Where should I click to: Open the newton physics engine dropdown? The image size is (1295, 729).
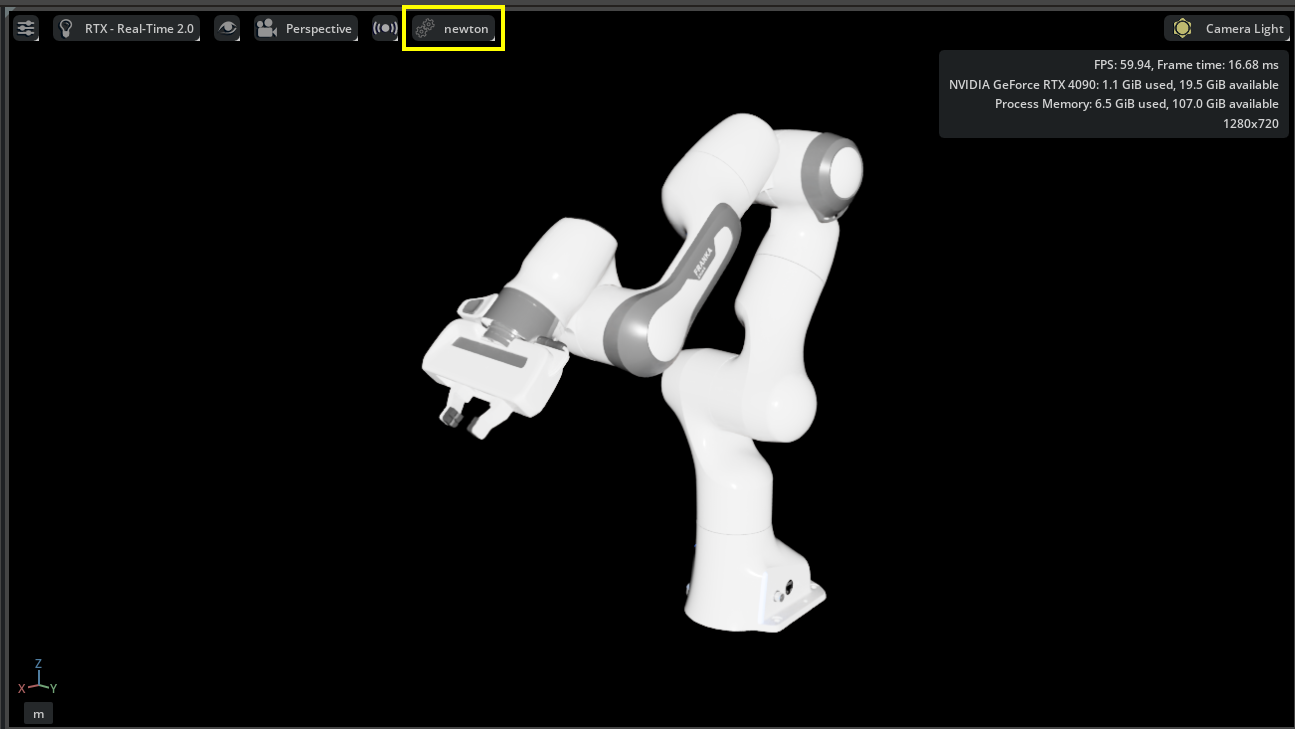[x=466, y=29]
